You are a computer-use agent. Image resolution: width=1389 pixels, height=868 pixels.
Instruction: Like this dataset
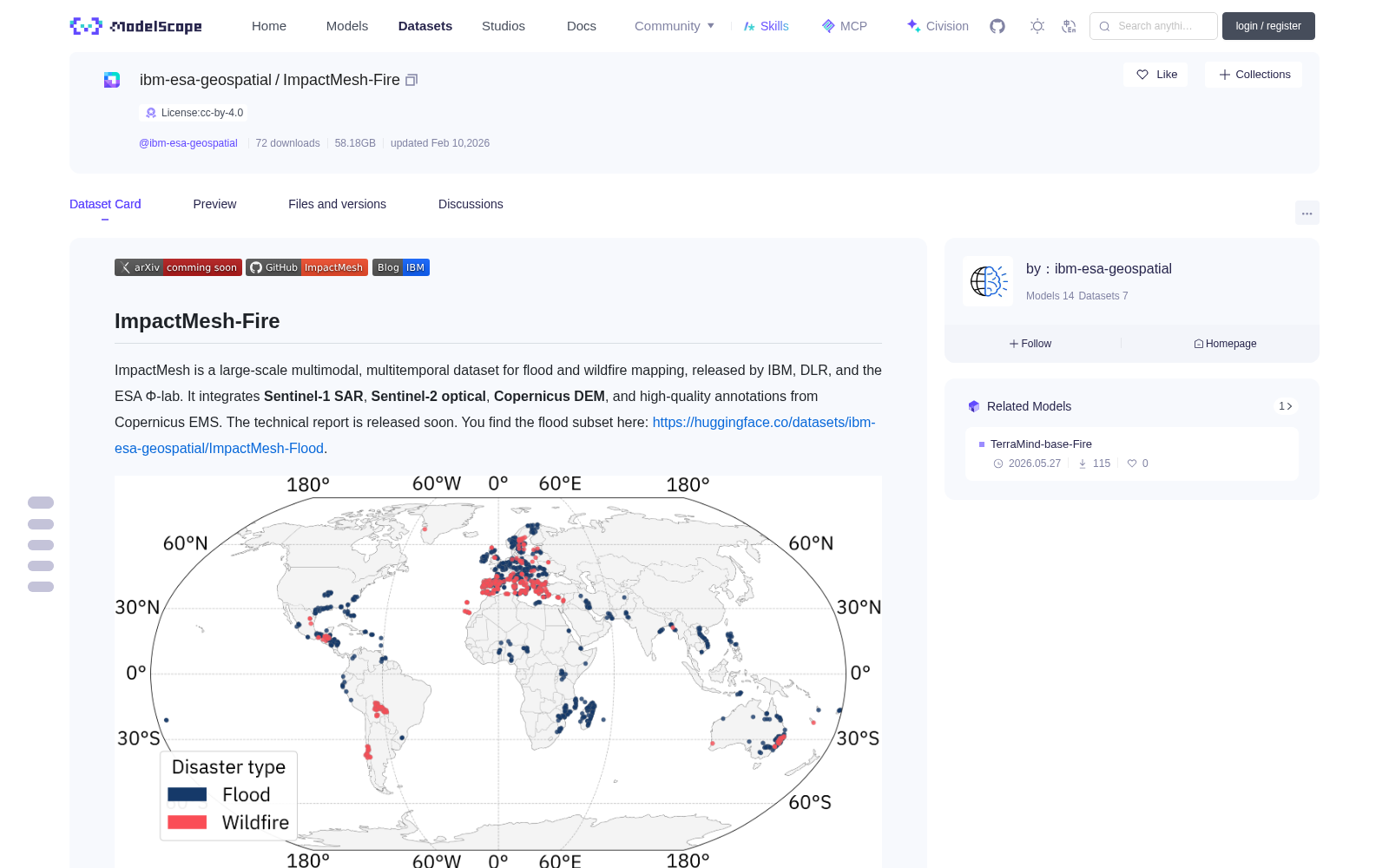click(x=1156, y=75)
